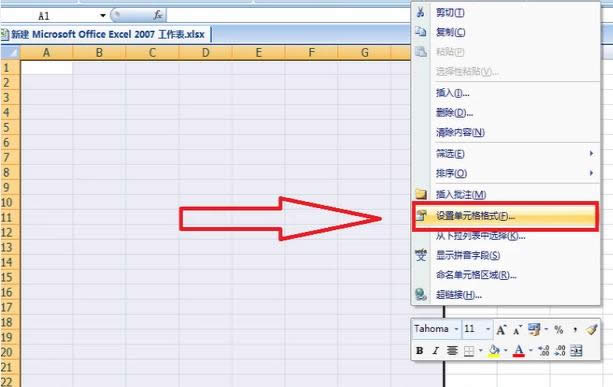The width and height of the screenshot is (613, 387).
Task: Open the Font Color dropdown arrow
Action: coord(531,351)
